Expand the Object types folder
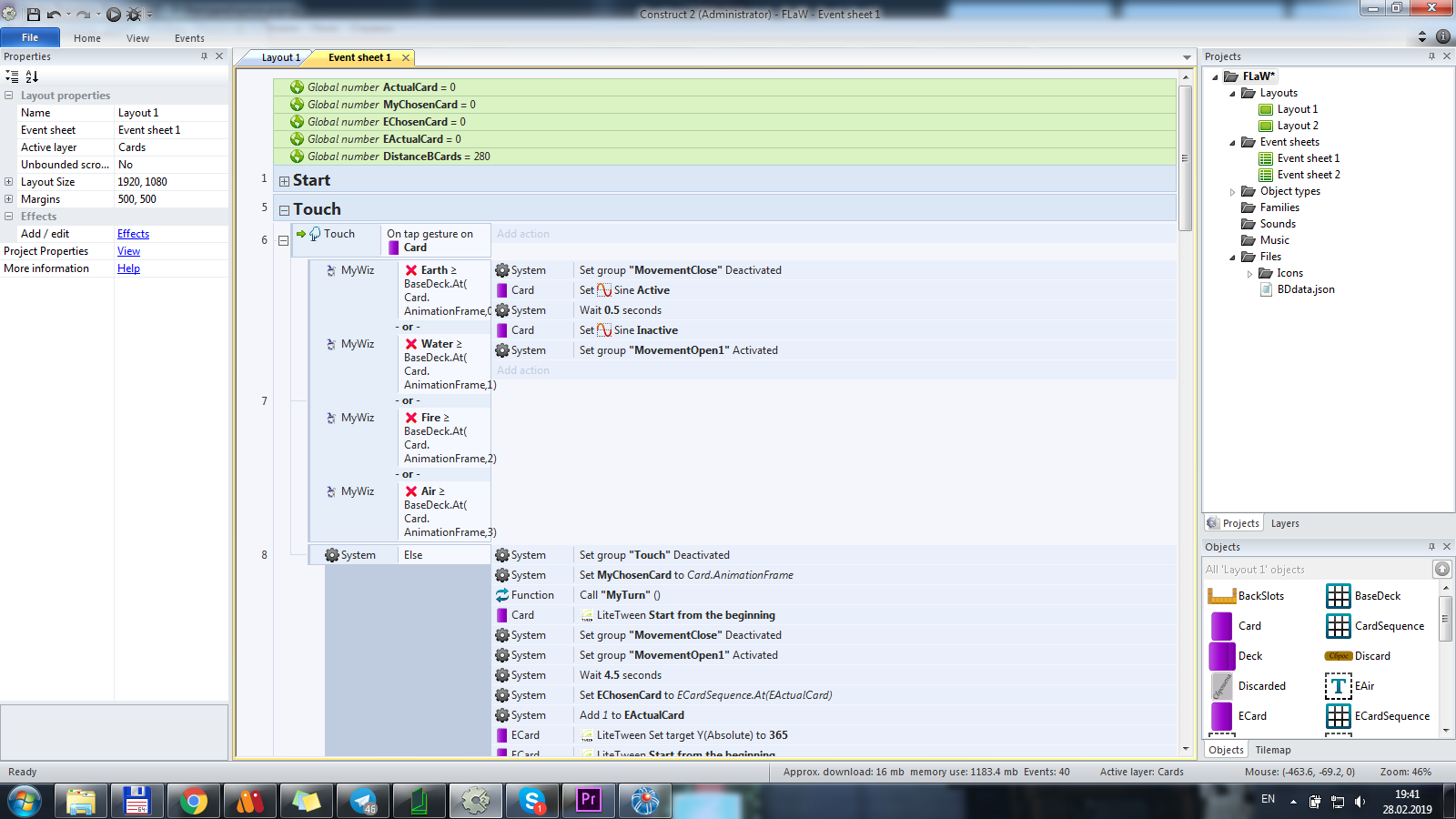Viewport: 1456px width, 819px height. pyautogui.click(x=1233, y=192)
